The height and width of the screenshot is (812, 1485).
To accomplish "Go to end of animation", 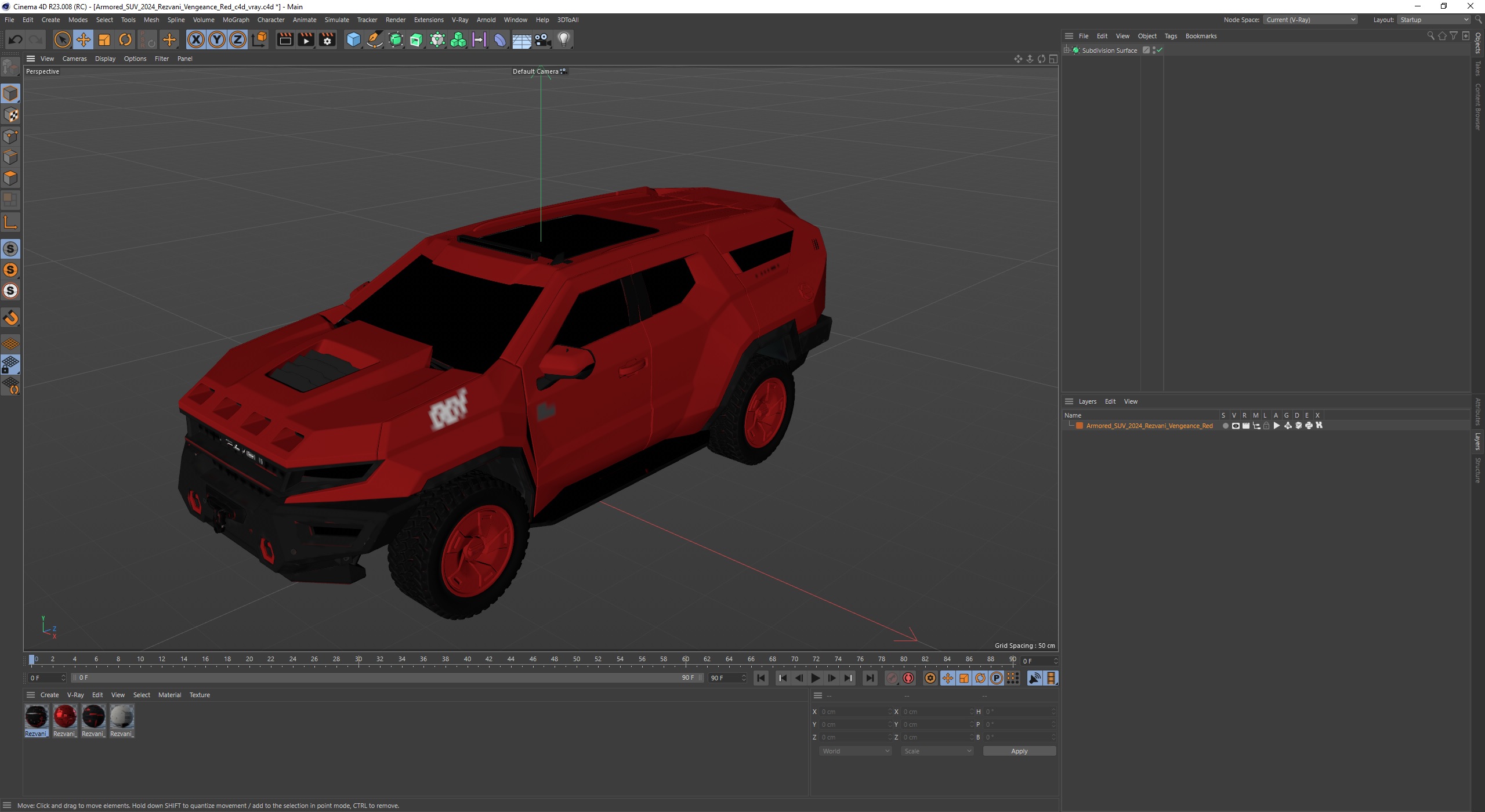I will [x=870, y=678].
